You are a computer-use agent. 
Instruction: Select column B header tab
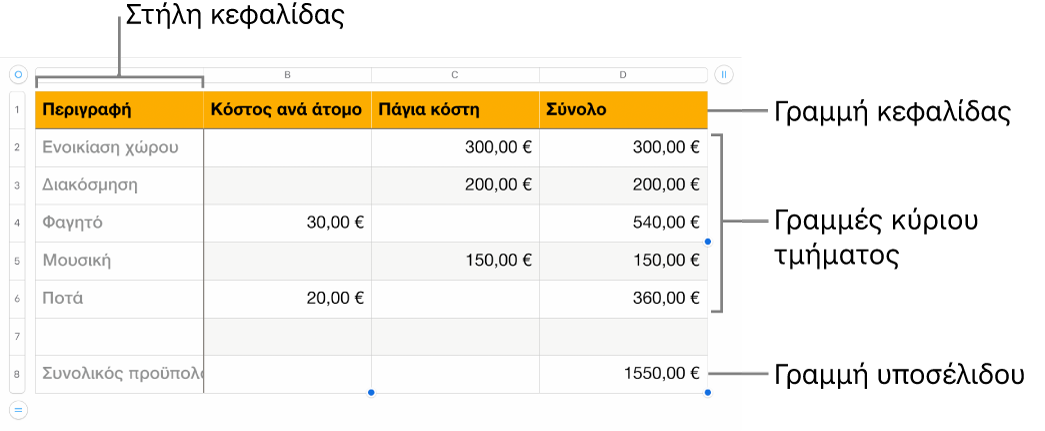tap(287, 75)
